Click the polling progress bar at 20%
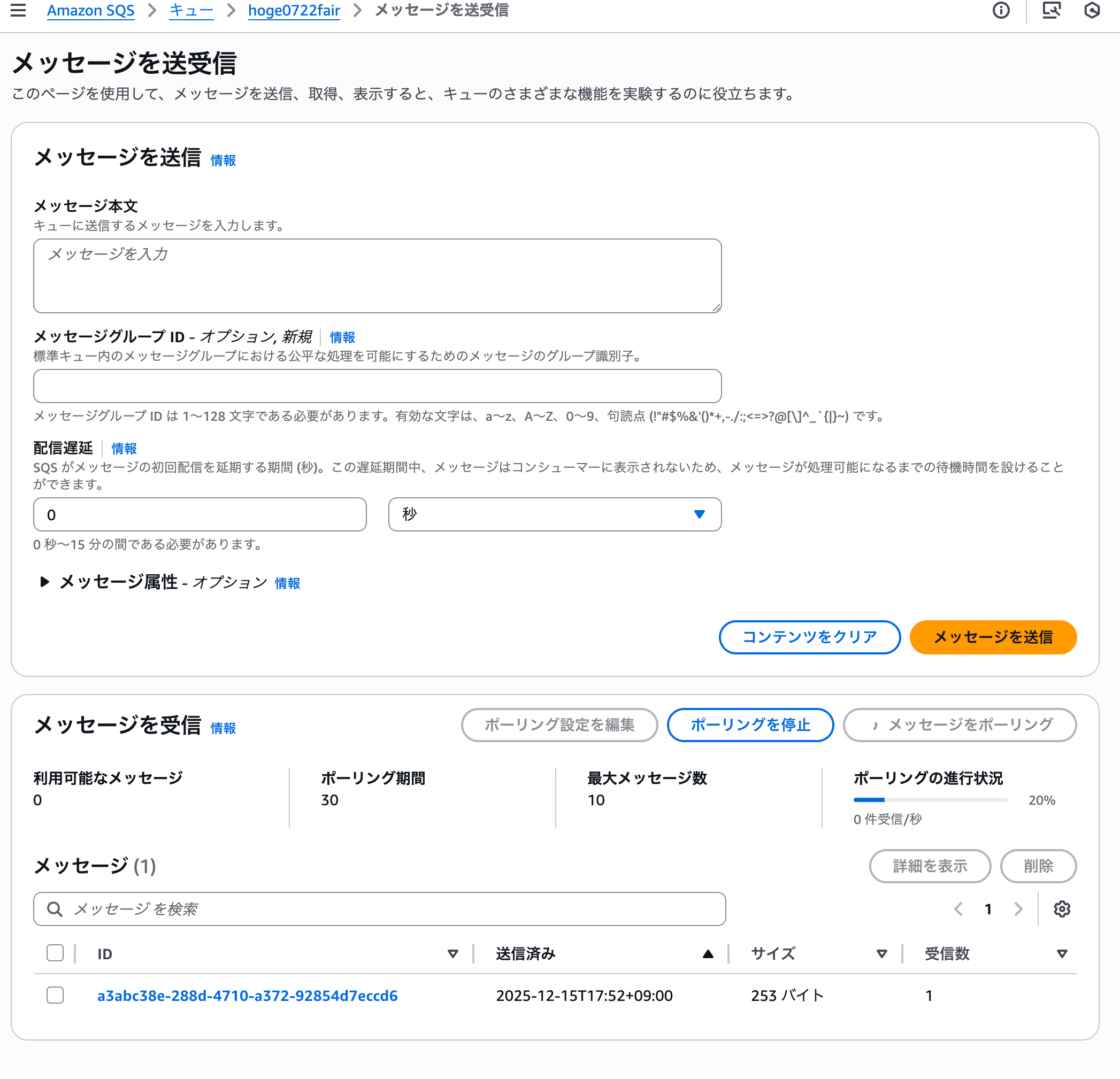 click(930, 800)
